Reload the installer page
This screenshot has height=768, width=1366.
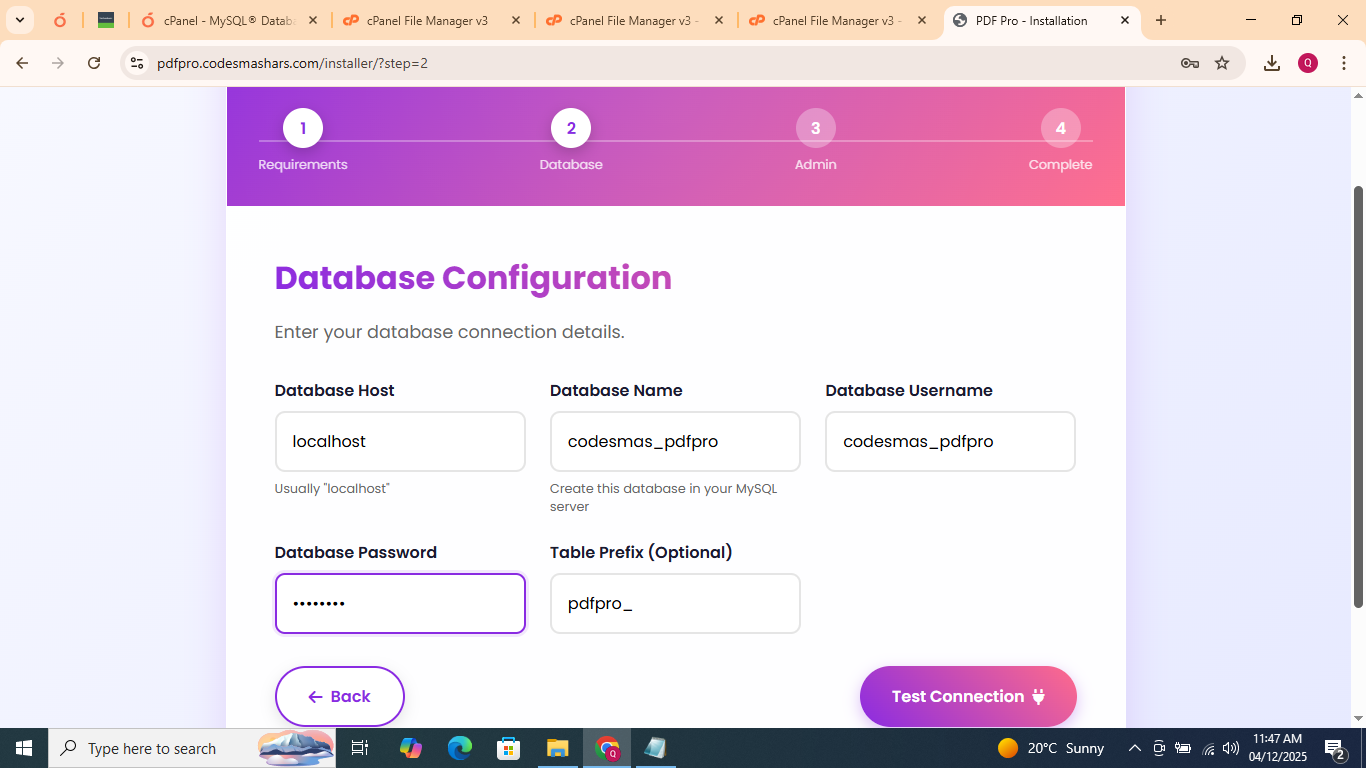[94, 62]
